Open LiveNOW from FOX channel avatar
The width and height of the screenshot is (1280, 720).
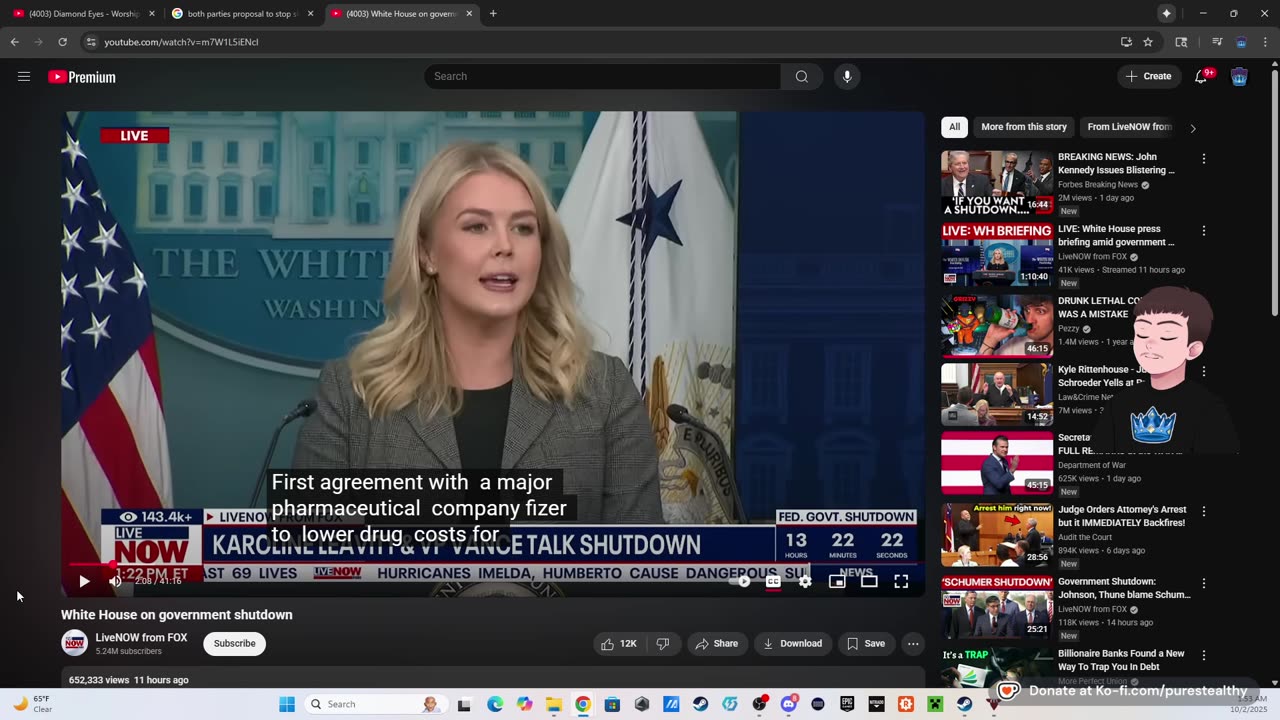point(74,643)
